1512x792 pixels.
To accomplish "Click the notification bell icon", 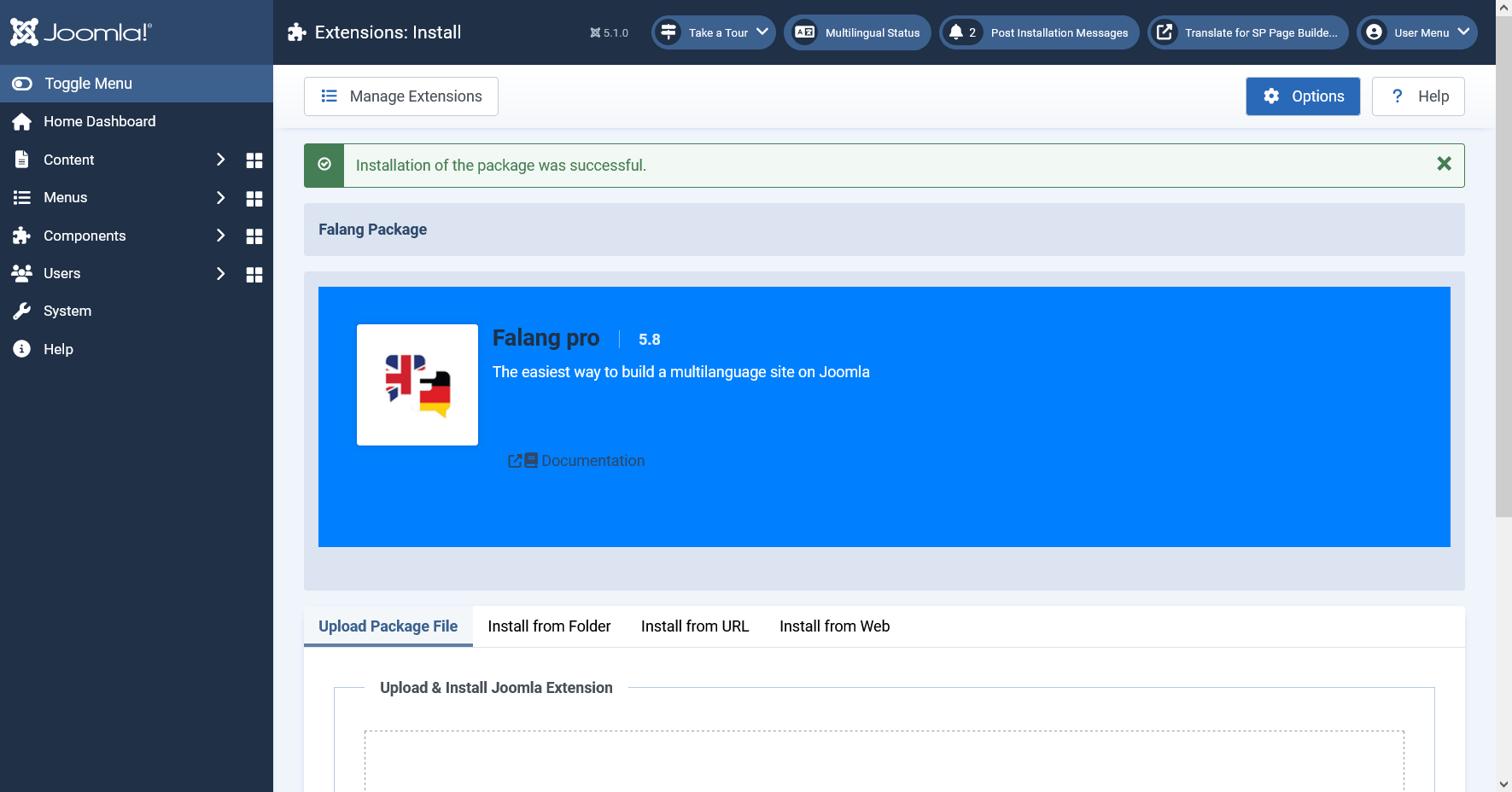I will 956,32.
